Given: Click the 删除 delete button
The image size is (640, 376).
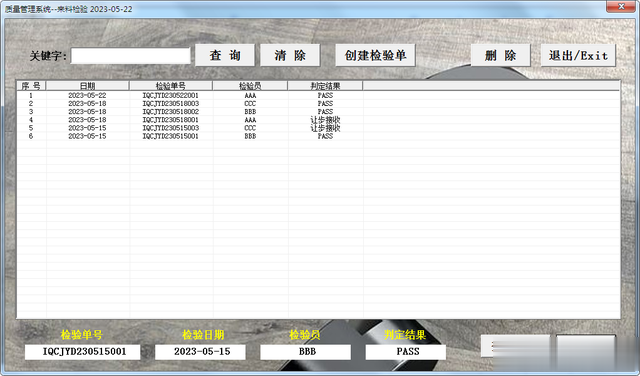Looking at the screenshot, I should 501,56.
